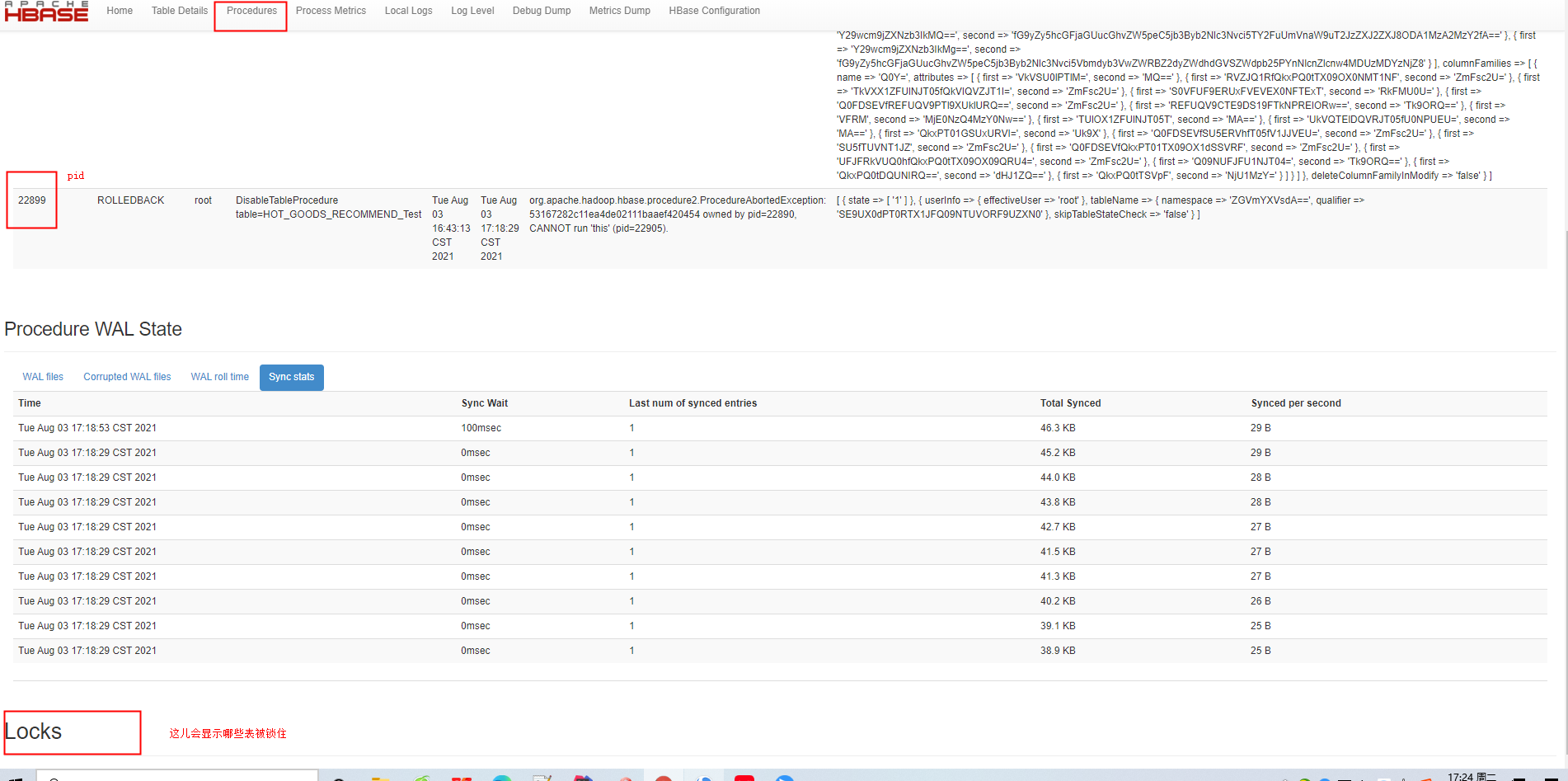Click the ROLLEDBACK state cell

[x=130, y=200]
